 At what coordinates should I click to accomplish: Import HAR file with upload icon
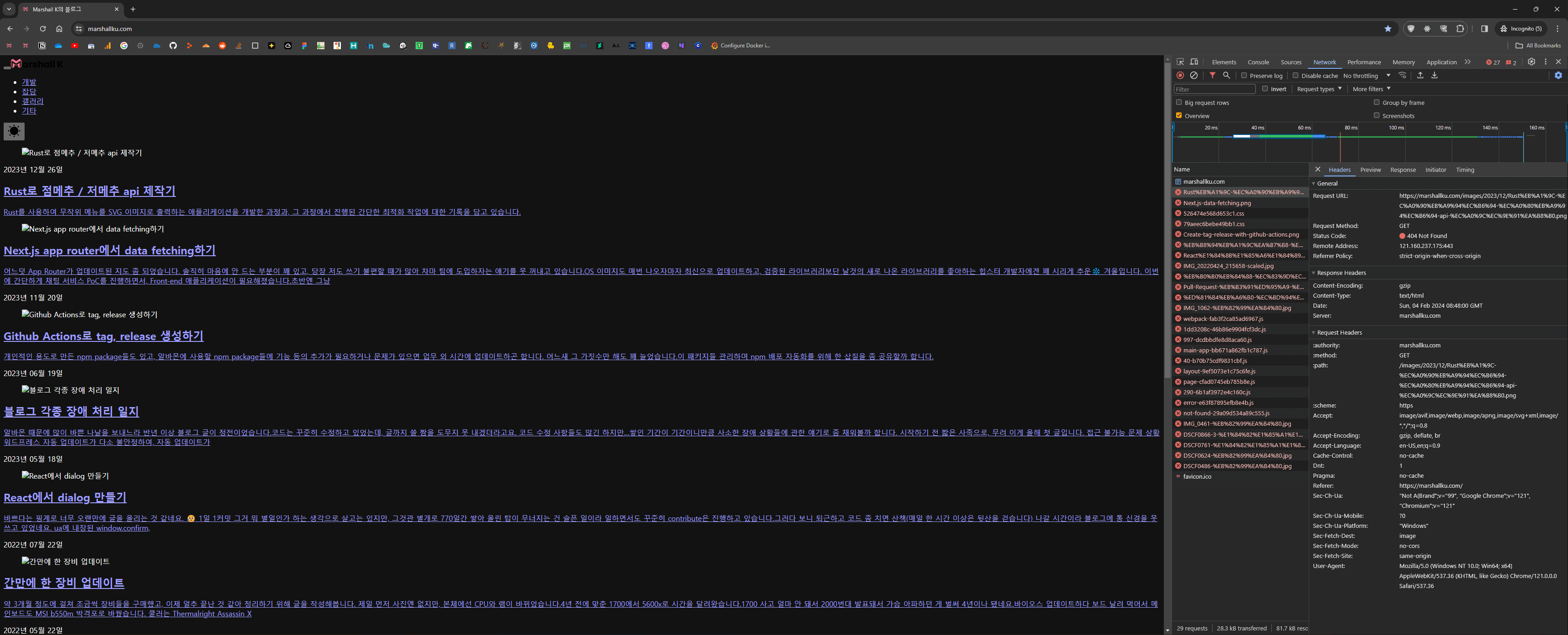1420,76
